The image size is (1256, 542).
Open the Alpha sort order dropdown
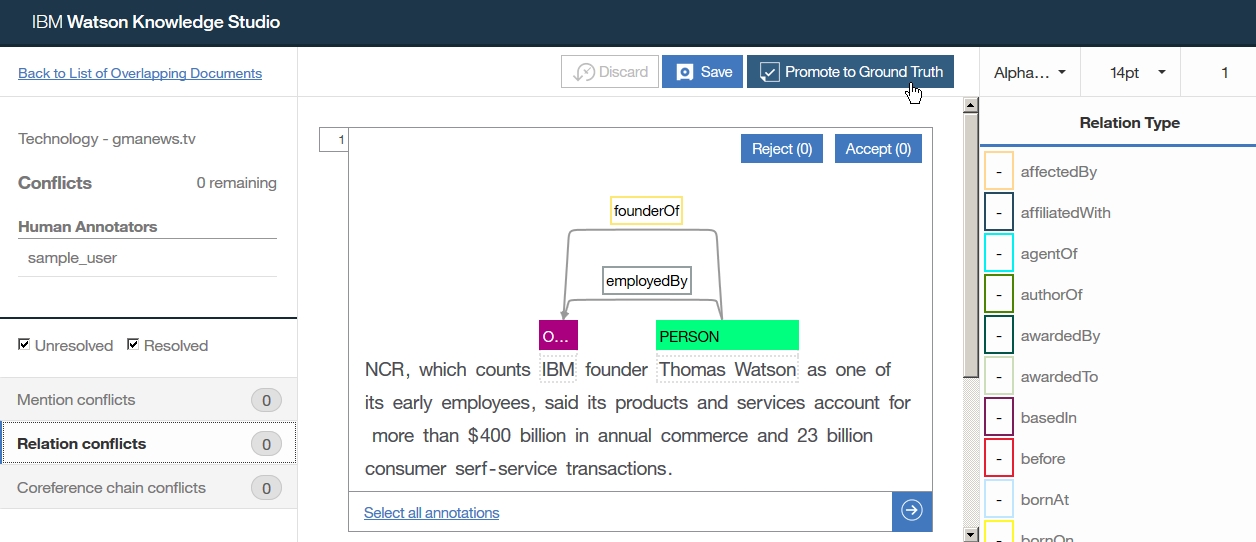pyautogui.click(x=1029, y=72)
